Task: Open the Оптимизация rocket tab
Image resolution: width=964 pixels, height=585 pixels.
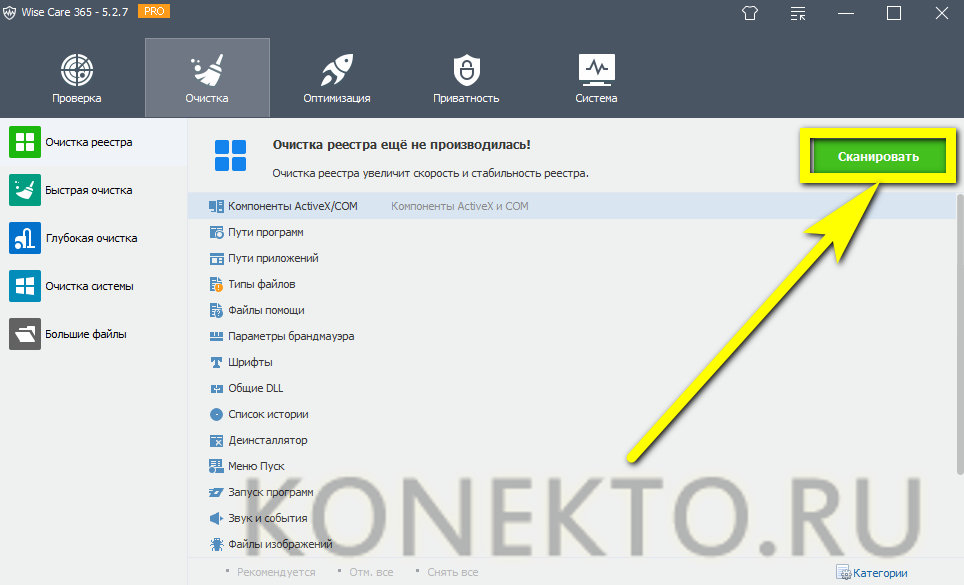Action: [x=337, y=78]
